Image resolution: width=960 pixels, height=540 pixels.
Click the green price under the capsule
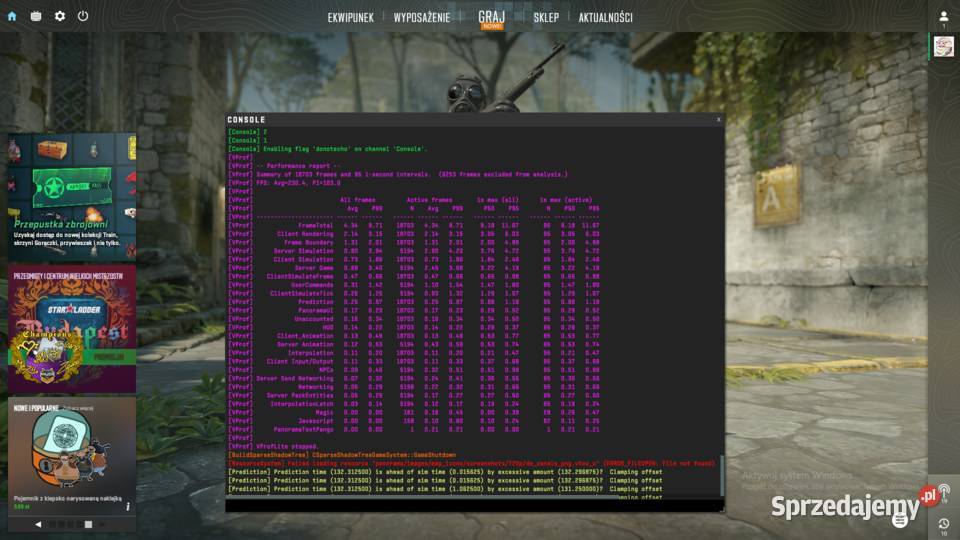tap(21, 507)
